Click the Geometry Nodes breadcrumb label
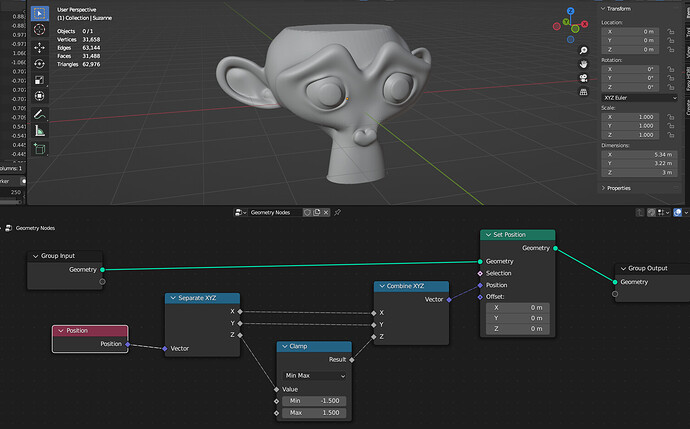This screenshot has height=429, width=690. click(35, 228)
